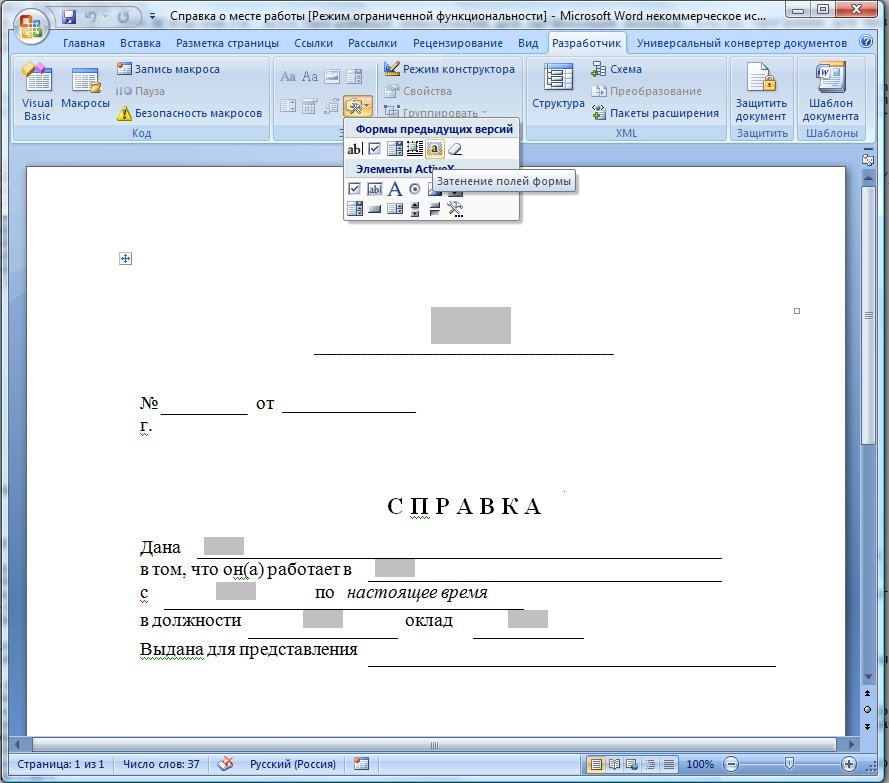889x783 pixels.
Task: Switch to Ссылки tab
Action: (314, 43)
